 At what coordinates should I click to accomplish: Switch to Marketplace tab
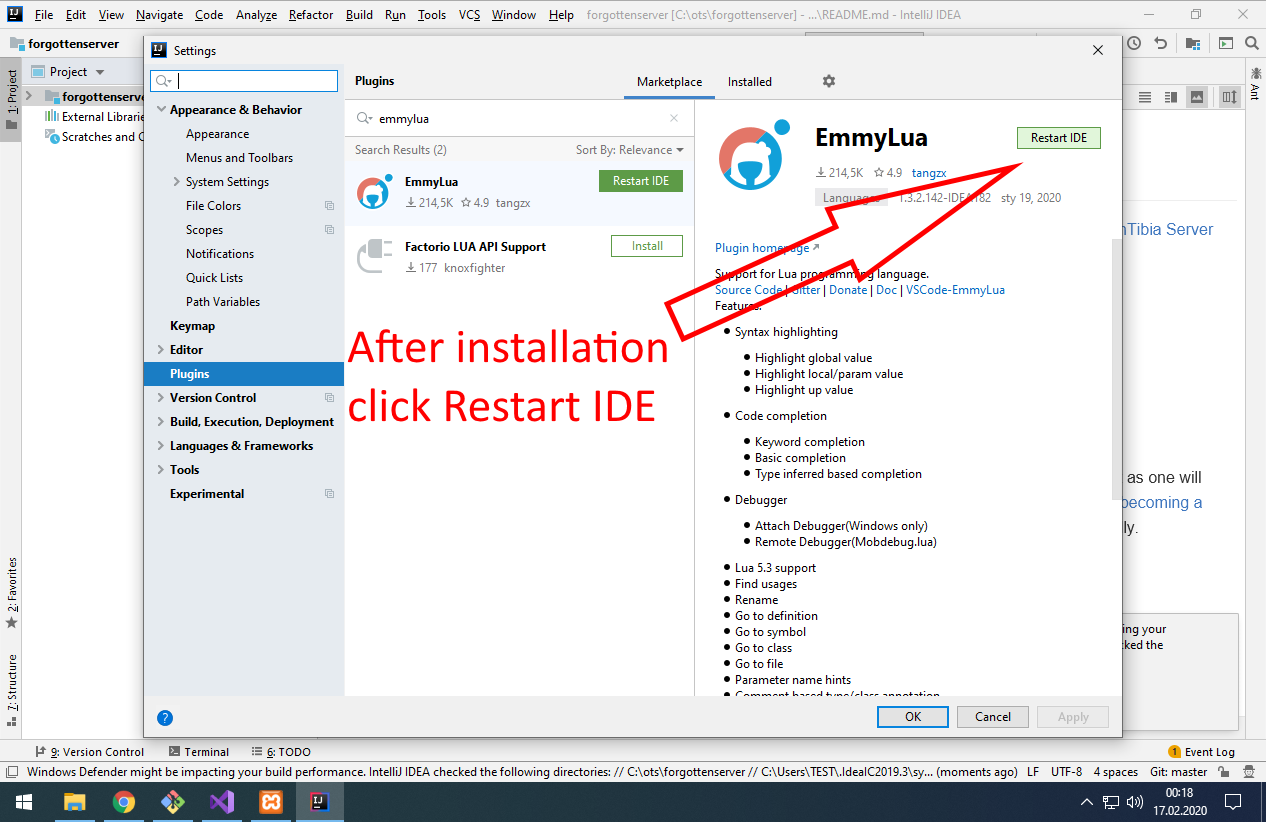point(669,82)
